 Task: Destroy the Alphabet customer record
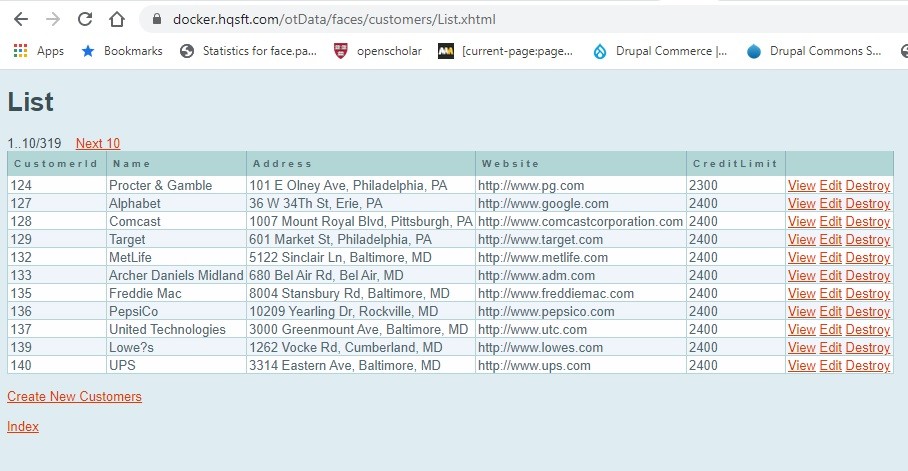tap(867, 203)
